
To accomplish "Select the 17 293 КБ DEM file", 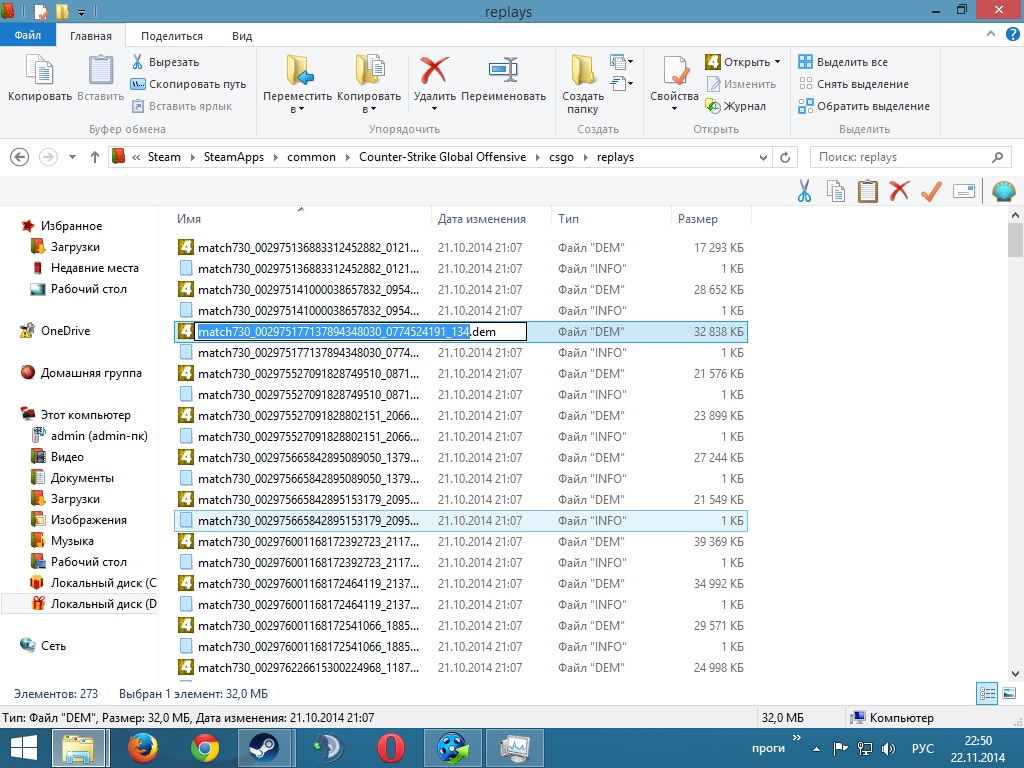I will (461, 248).
